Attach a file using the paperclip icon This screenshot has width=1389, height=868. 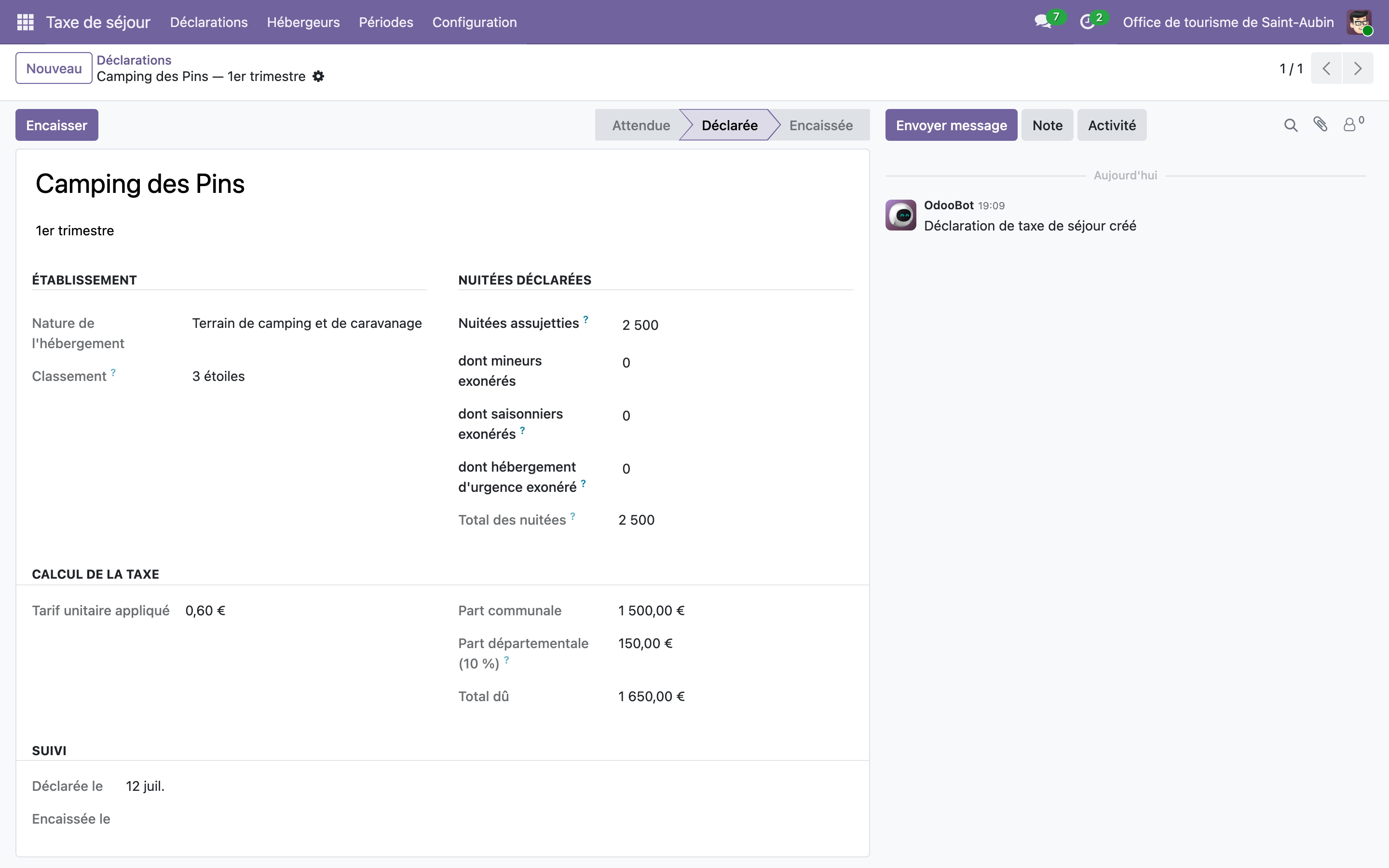(x=1320, y=124)
